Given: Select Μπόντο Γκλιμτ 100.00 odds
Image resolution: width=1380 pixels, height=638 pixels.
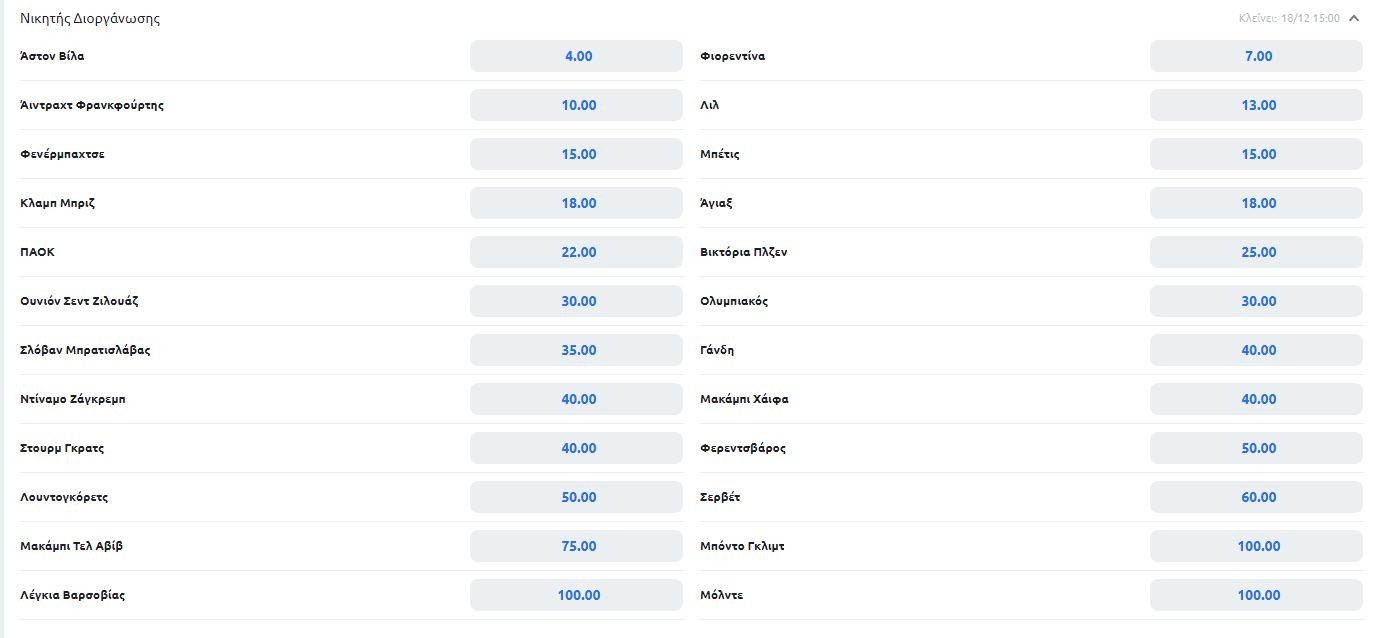Looking at the screenshot, I should (1256, 546).
